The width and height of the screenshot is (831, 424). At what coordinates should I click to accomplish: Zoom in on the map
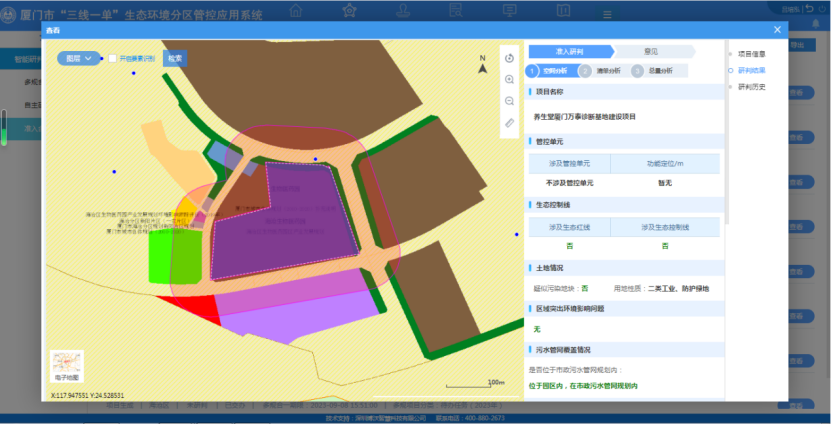[x=509, y=80]
